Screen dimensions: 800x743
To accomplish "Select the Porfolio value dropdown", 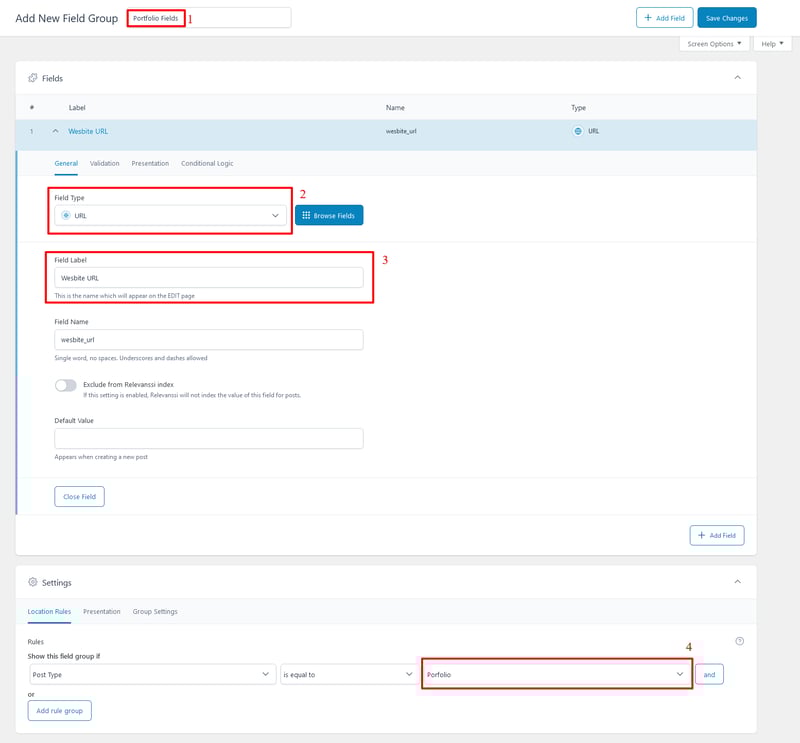I will pyautogui.click(x=556, y=675).
